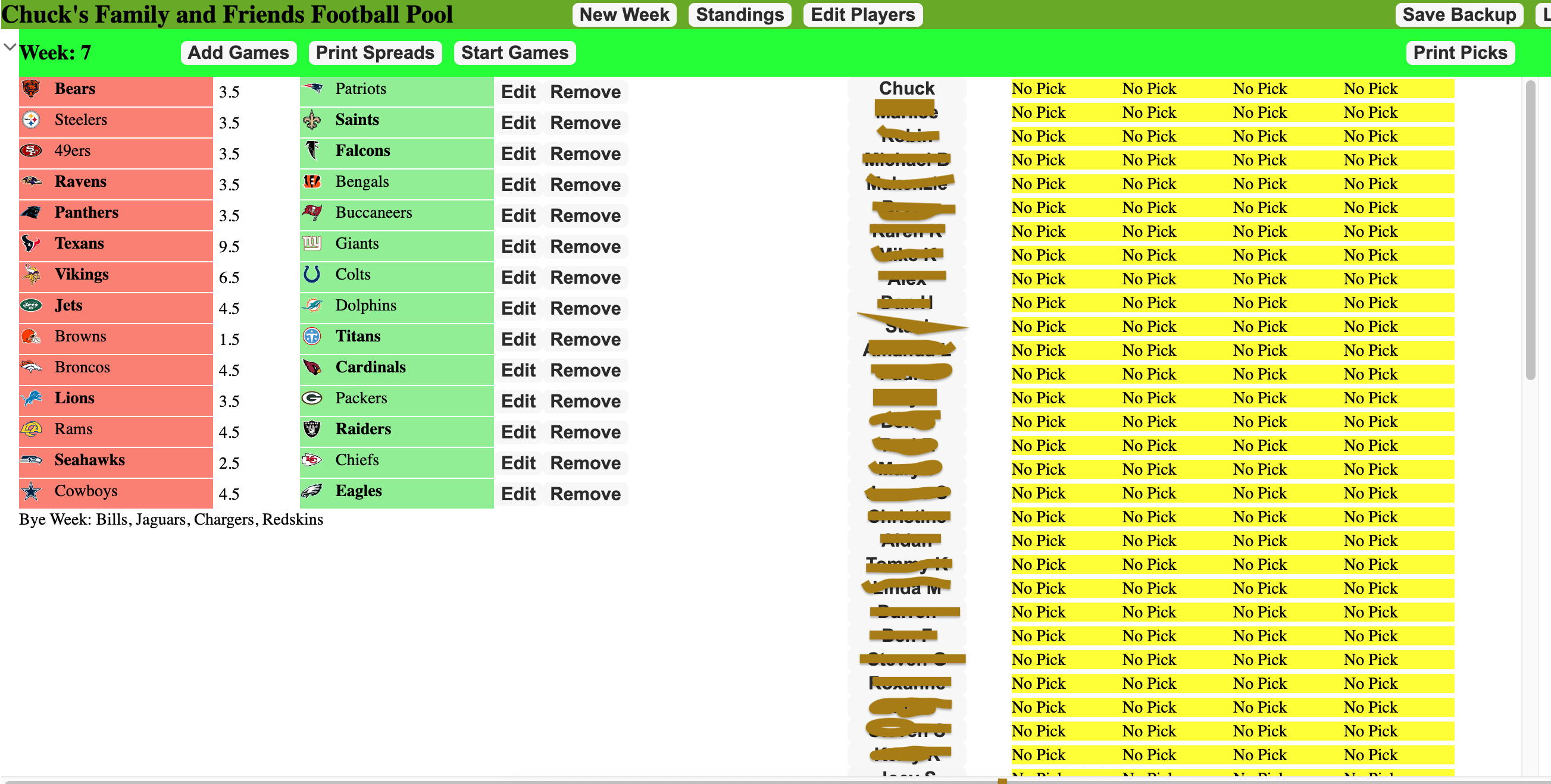Remove the Browns vs Titans game

[585, 339]
